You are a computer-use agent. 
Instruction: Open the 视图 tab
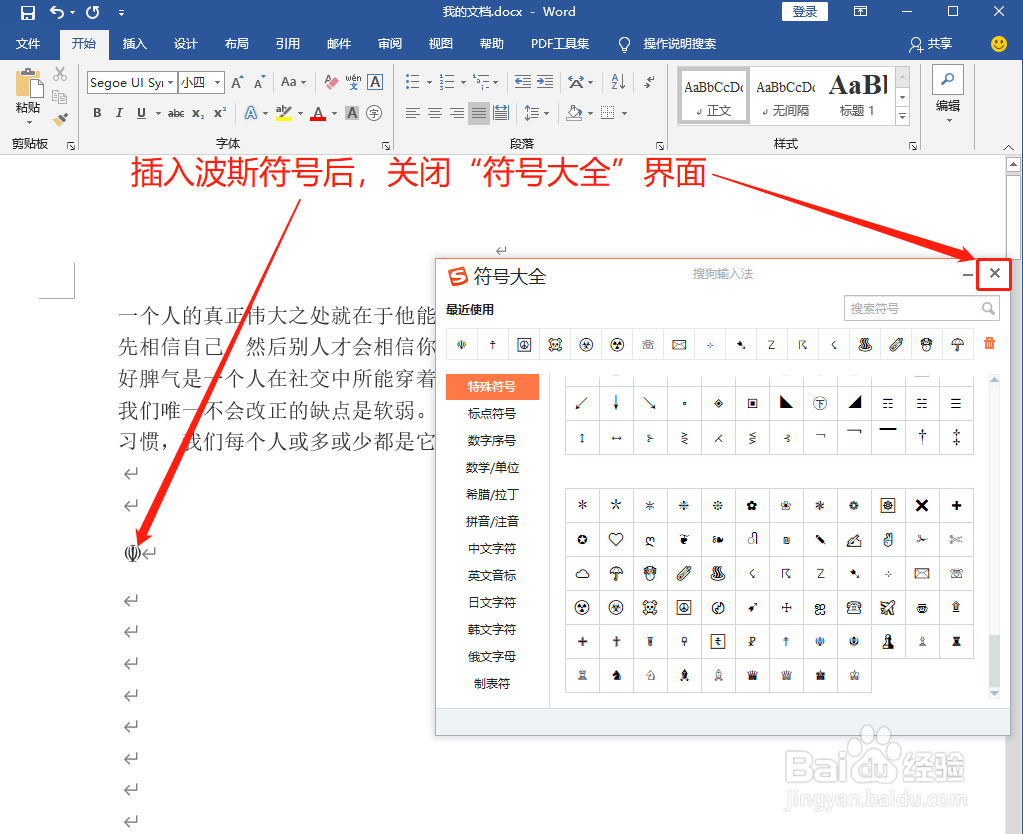(x=440, y=44)
